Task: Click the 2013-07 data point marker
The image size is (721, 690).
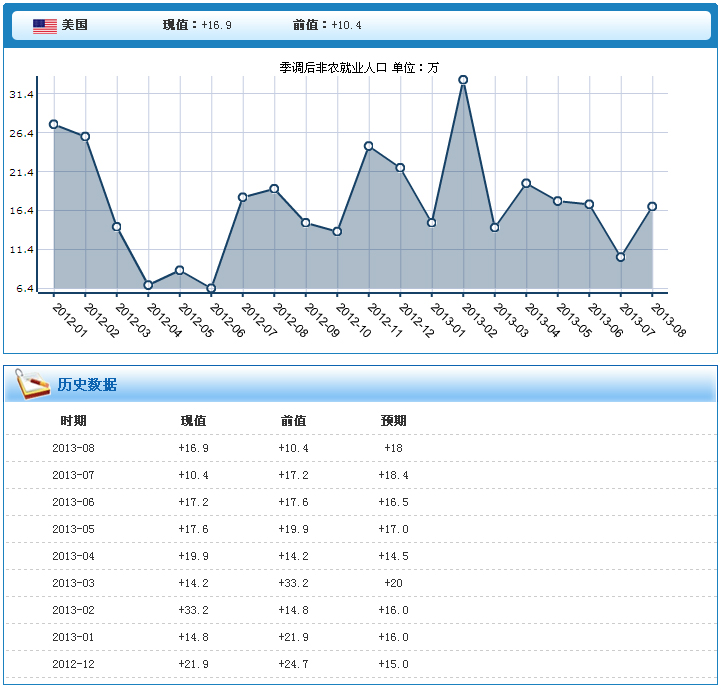Action: (621, 257)
